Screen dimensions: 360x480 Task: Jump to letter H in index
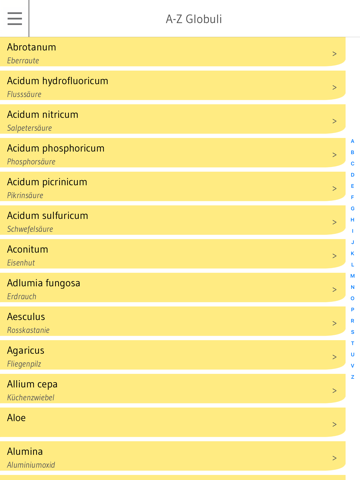(352, 220)
